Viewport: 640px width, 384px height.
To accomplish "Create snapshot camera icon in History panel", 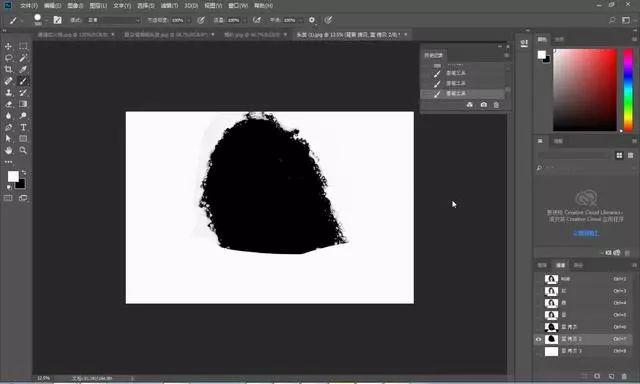I will click(484, 105).
